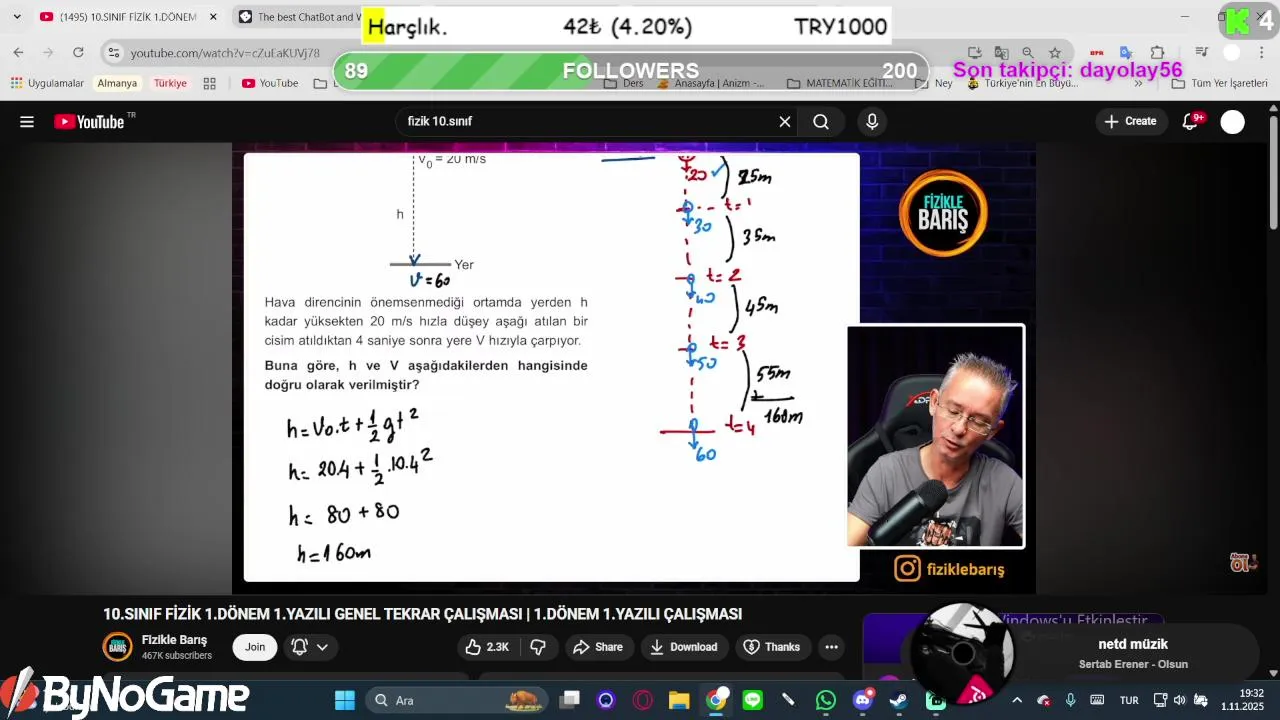Join the Fizikle Barış channel

point(255,647)
